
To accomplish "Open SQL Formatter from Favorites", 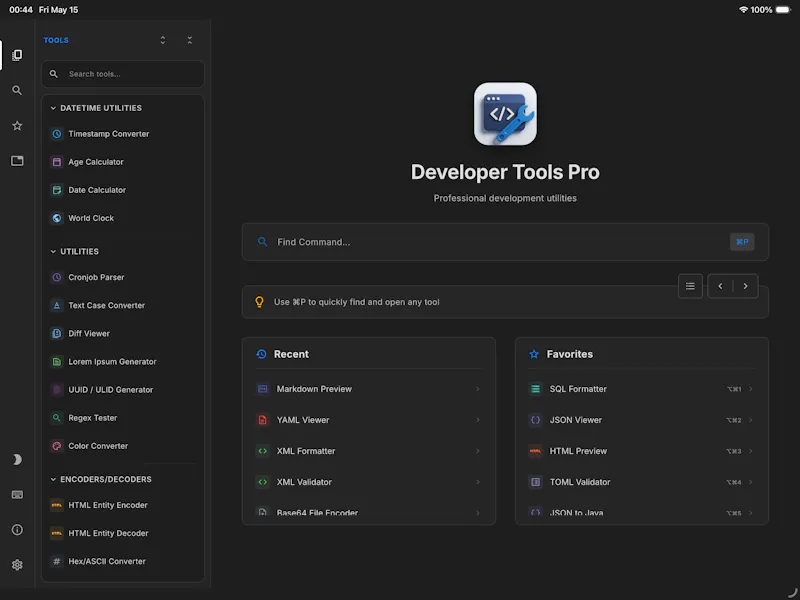I will point(641,389).
